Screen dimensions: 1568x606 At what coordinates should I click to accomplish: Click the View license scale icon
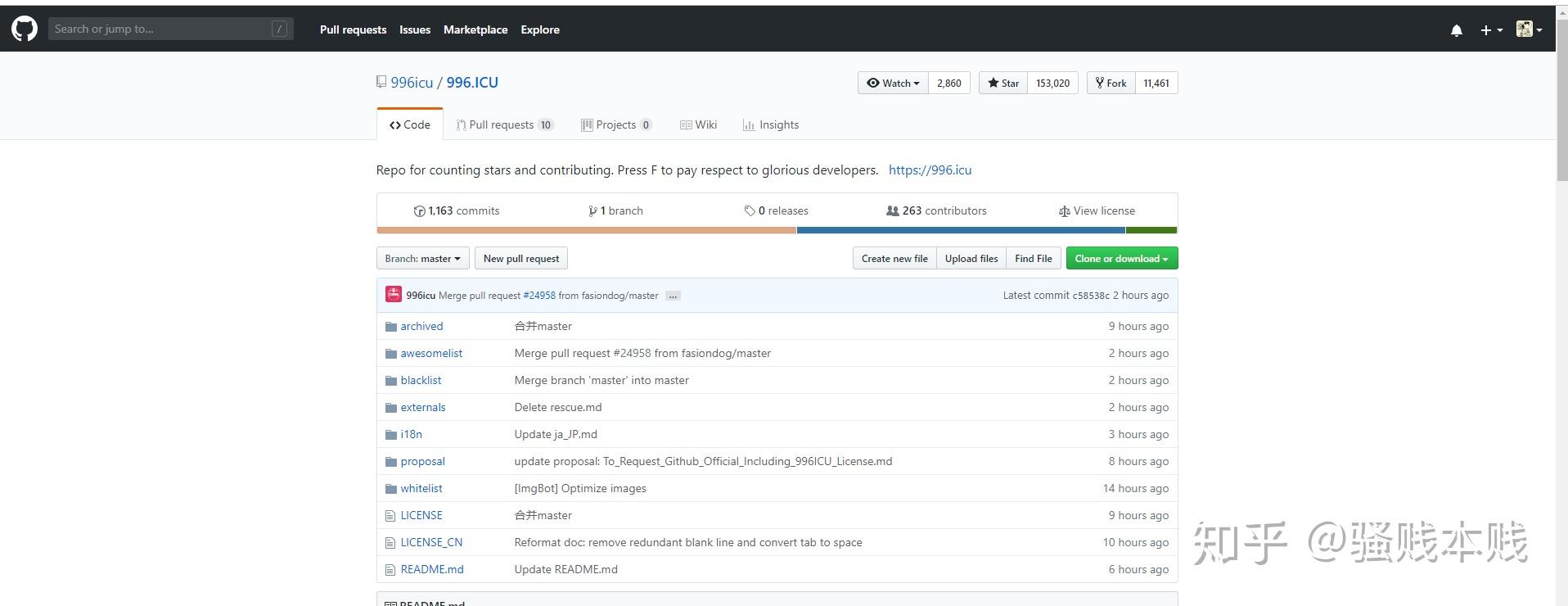point(1064,211)
